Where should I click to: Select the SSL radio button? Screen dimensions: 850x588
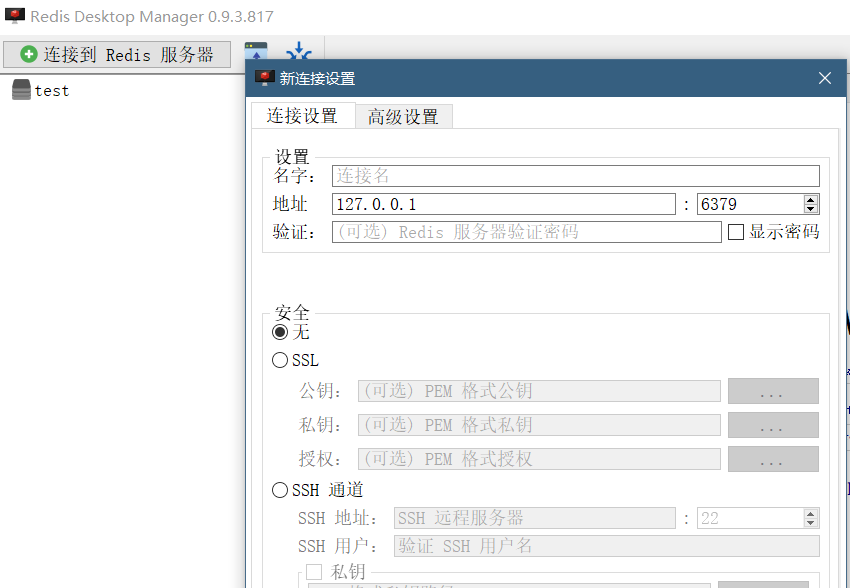point(280,360)
